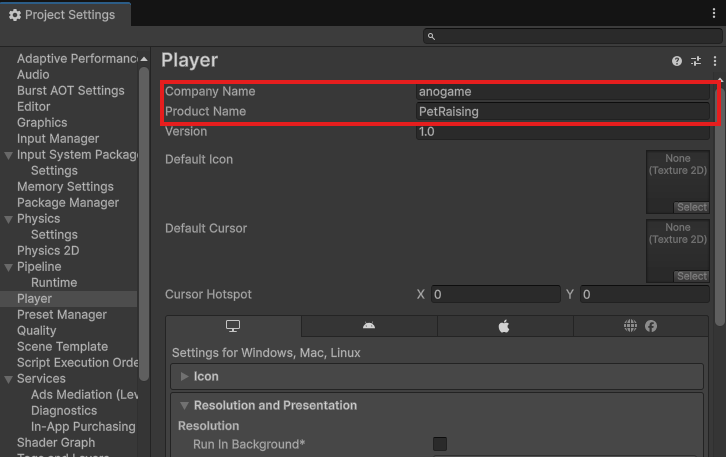Click the left sidebar vertical scrollbar
726x457 pixels.
[144, 224]
